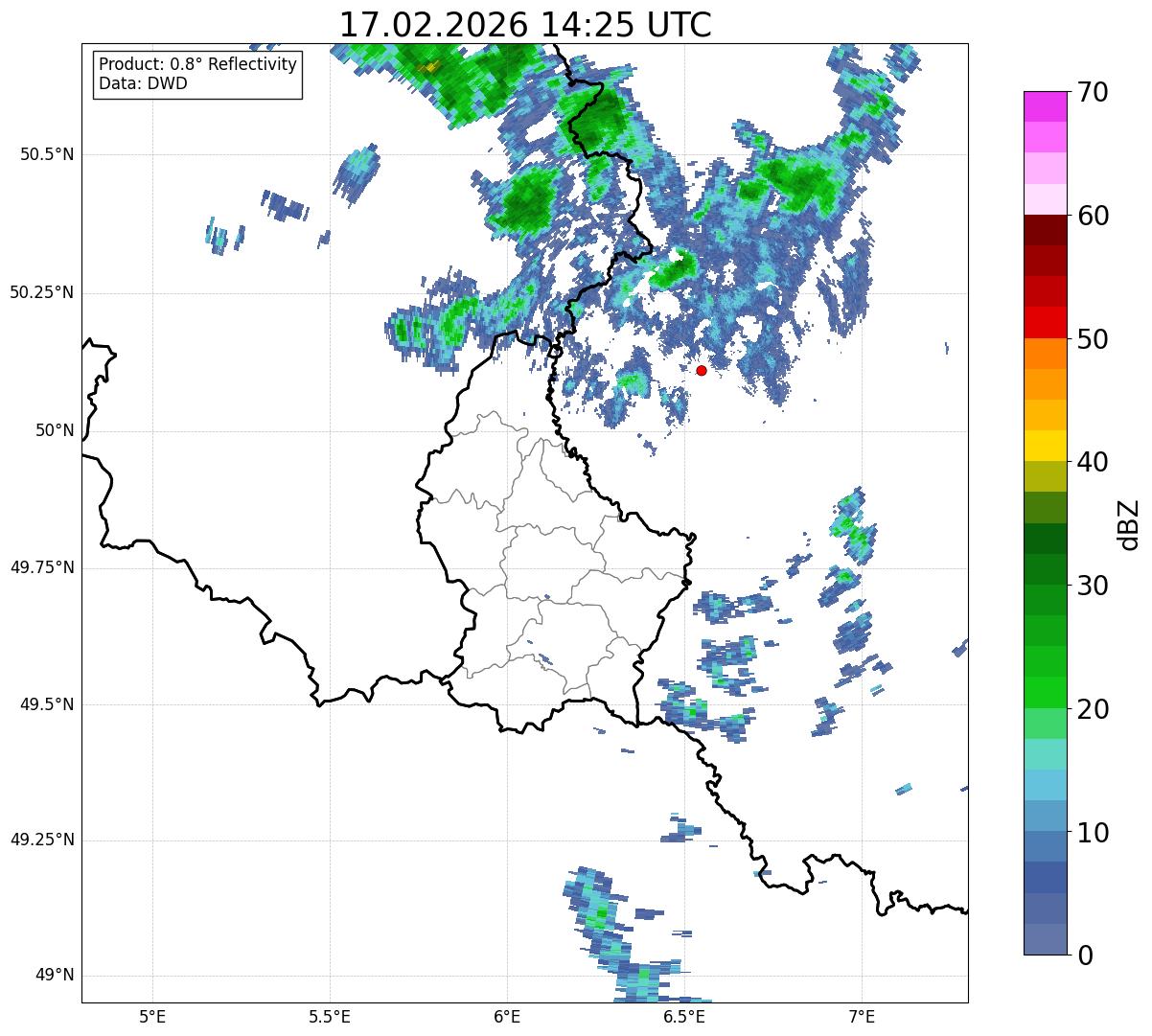Click the palest pink colorbar segment above 60

(x=1045, y=199)
